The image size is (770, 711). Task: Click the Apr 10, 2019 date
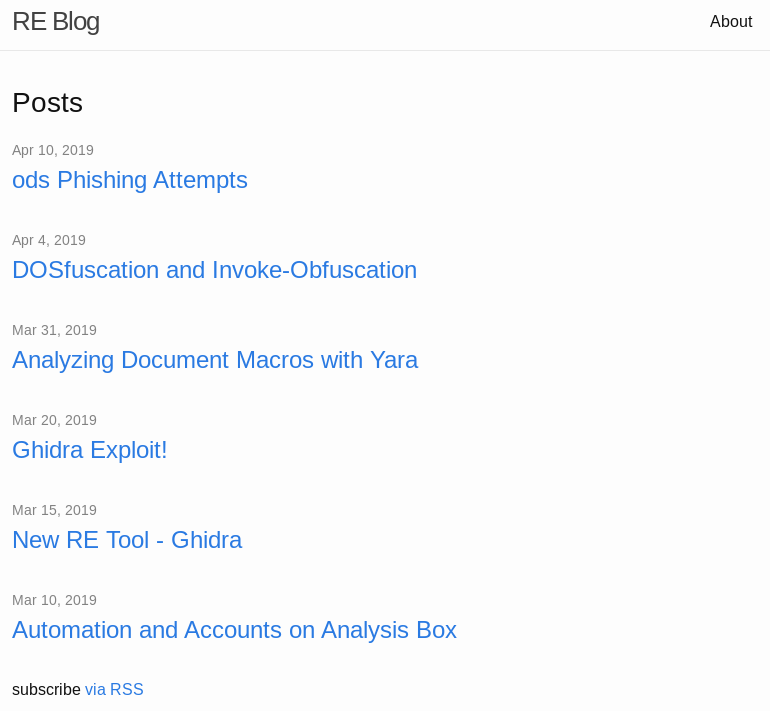pyautogui.click(x=53, y=150)
